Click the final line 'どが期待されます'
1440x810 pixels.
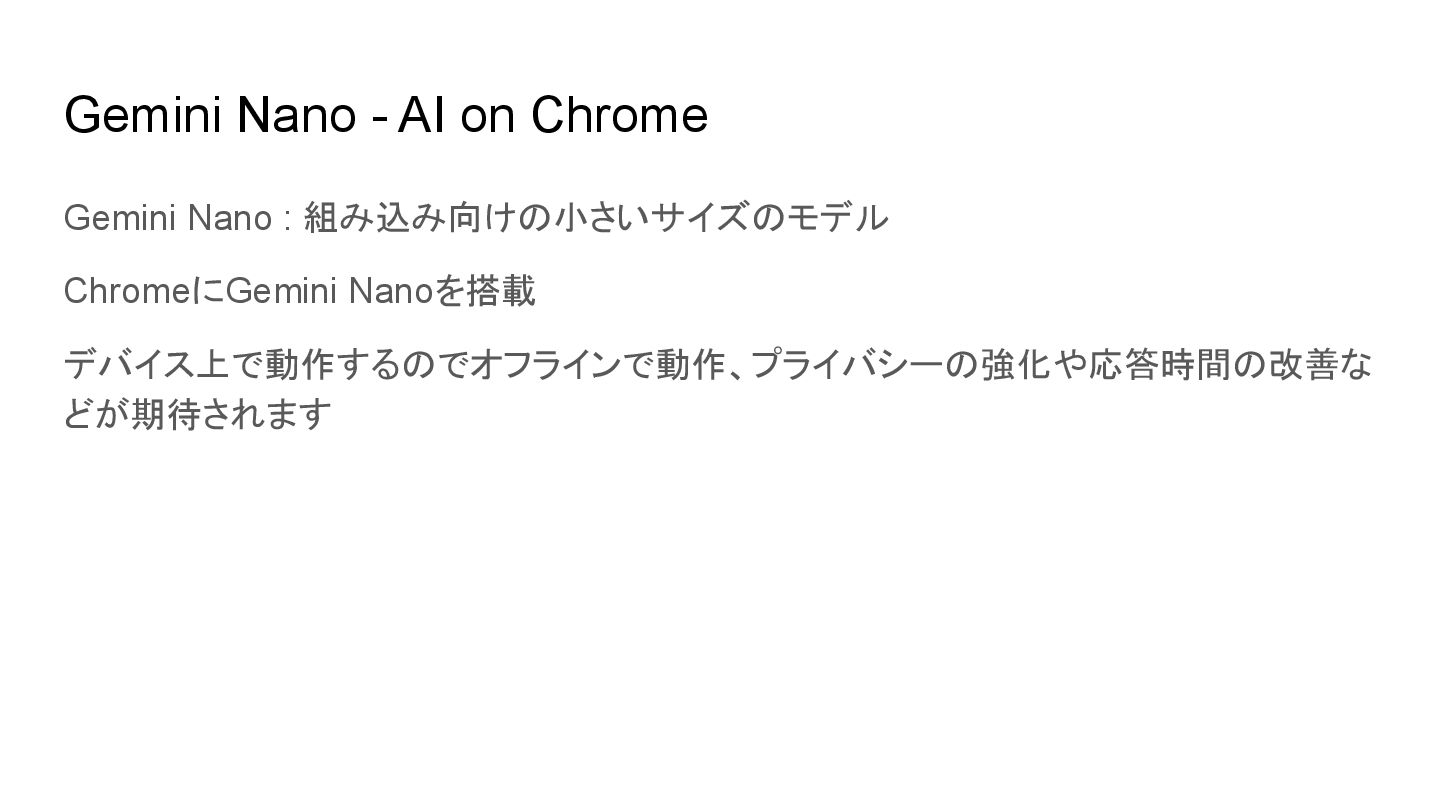coord(198,413)
